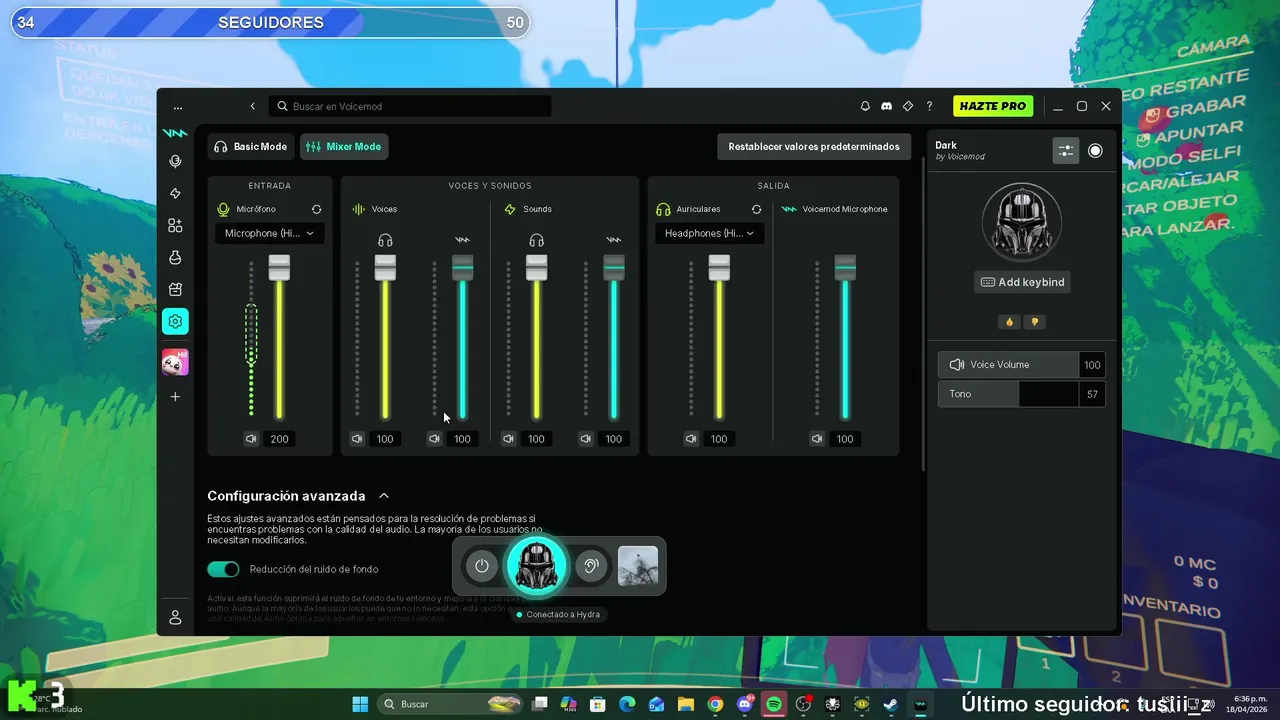Mute the Voicemod Microphone output channel
This screenshot has width=1280, height=720.
point(817,439)
